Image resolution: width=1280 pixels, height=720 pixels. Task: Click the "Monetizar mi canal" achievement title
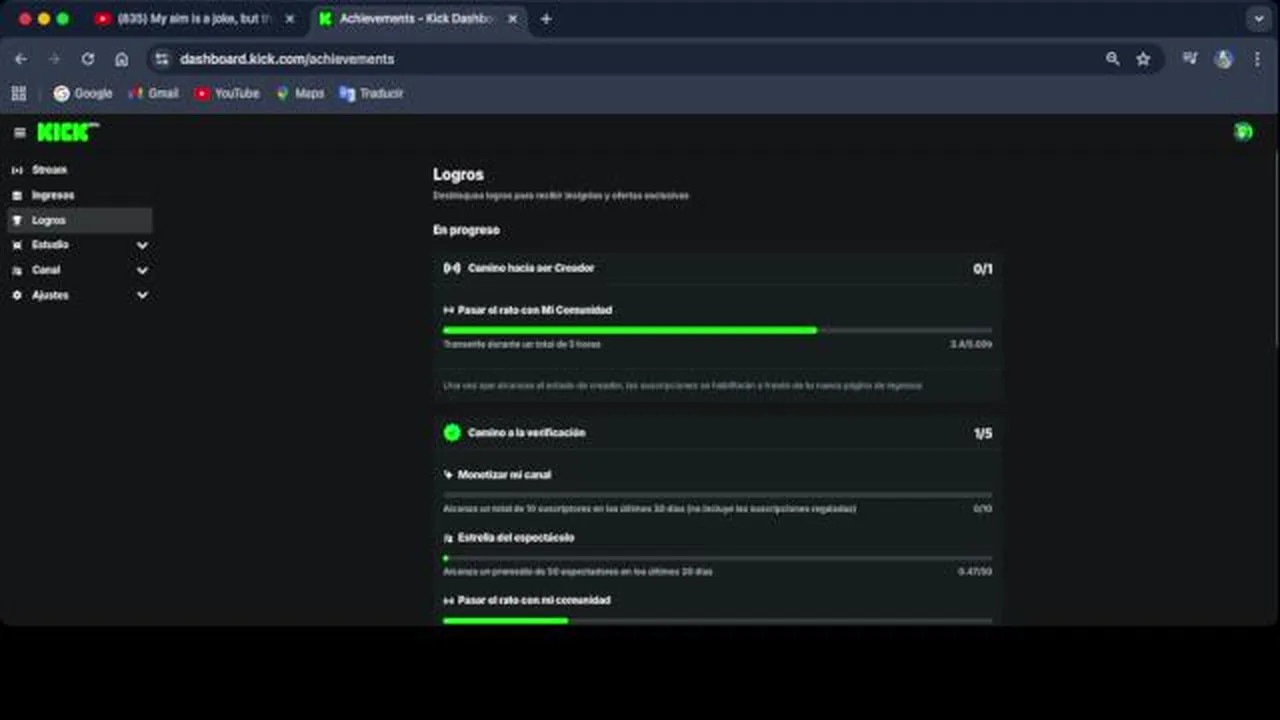[504, 475]
